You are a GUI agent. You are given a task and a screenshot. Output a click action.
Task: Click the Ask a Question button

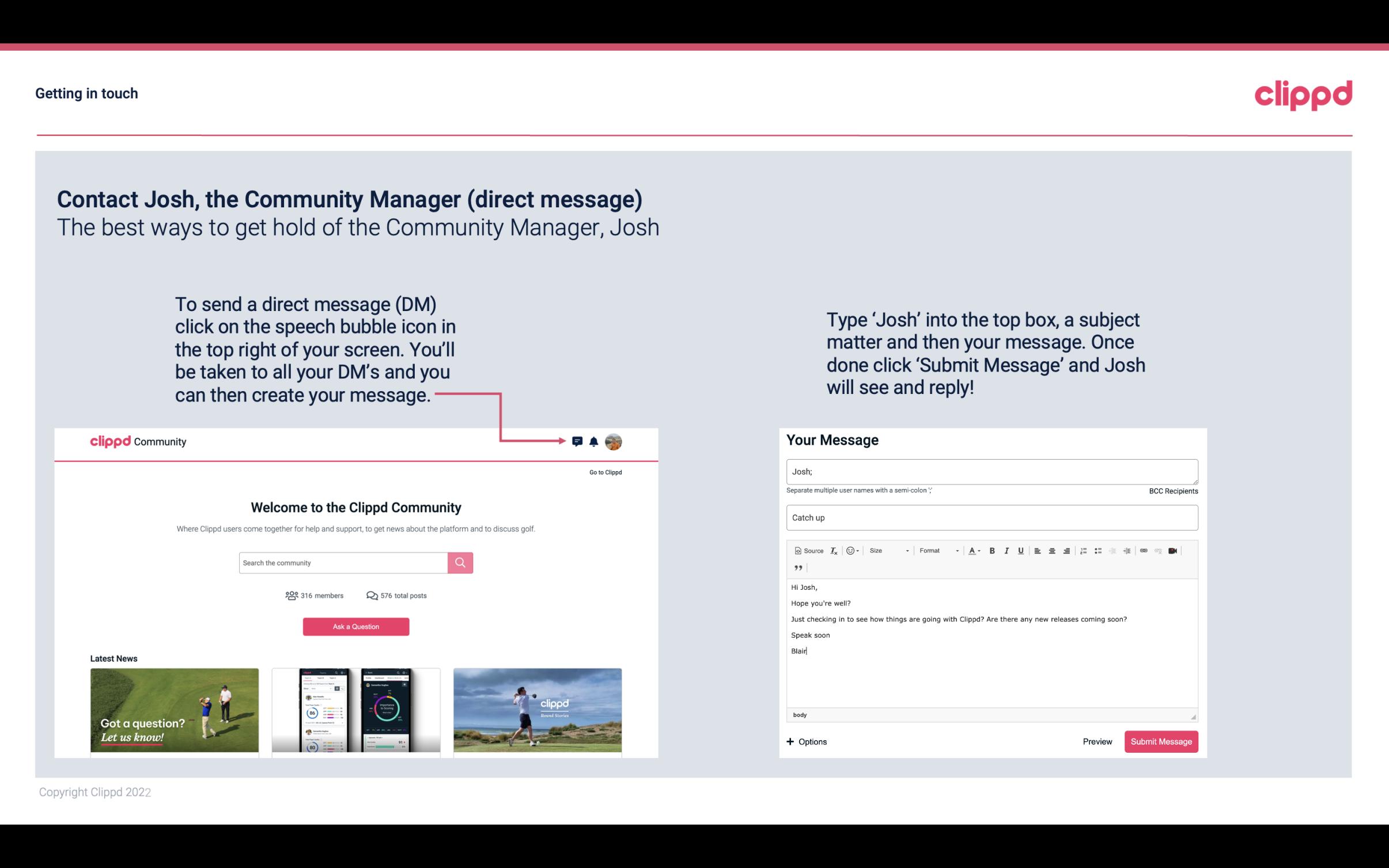356,626
